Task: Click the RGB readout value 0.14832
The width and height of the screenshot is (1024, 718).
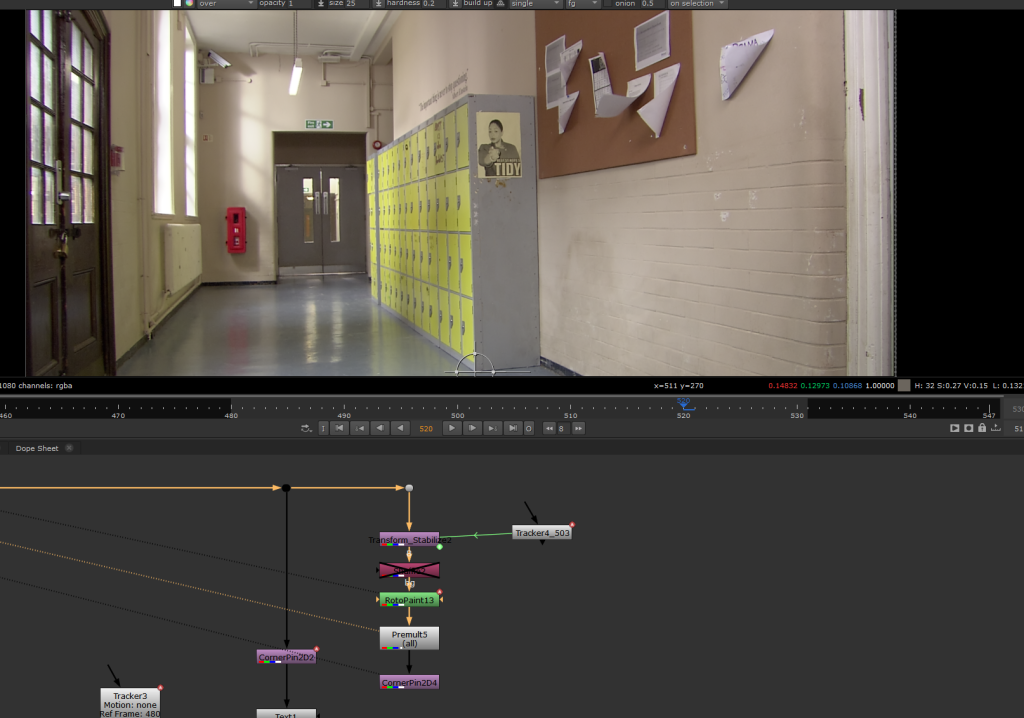Action: (x=782, y=385)
